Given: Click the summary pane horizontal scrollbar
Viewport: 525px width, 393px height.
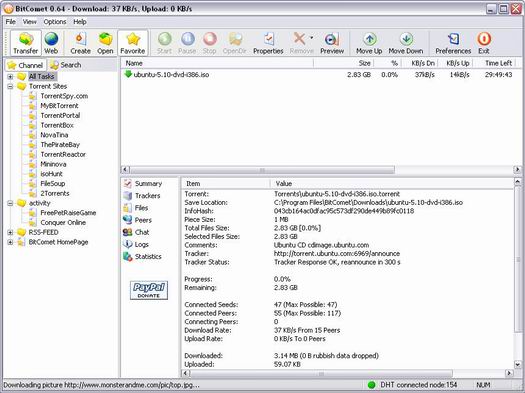Looking at the screenshot, I should click(x=321, y=373).
